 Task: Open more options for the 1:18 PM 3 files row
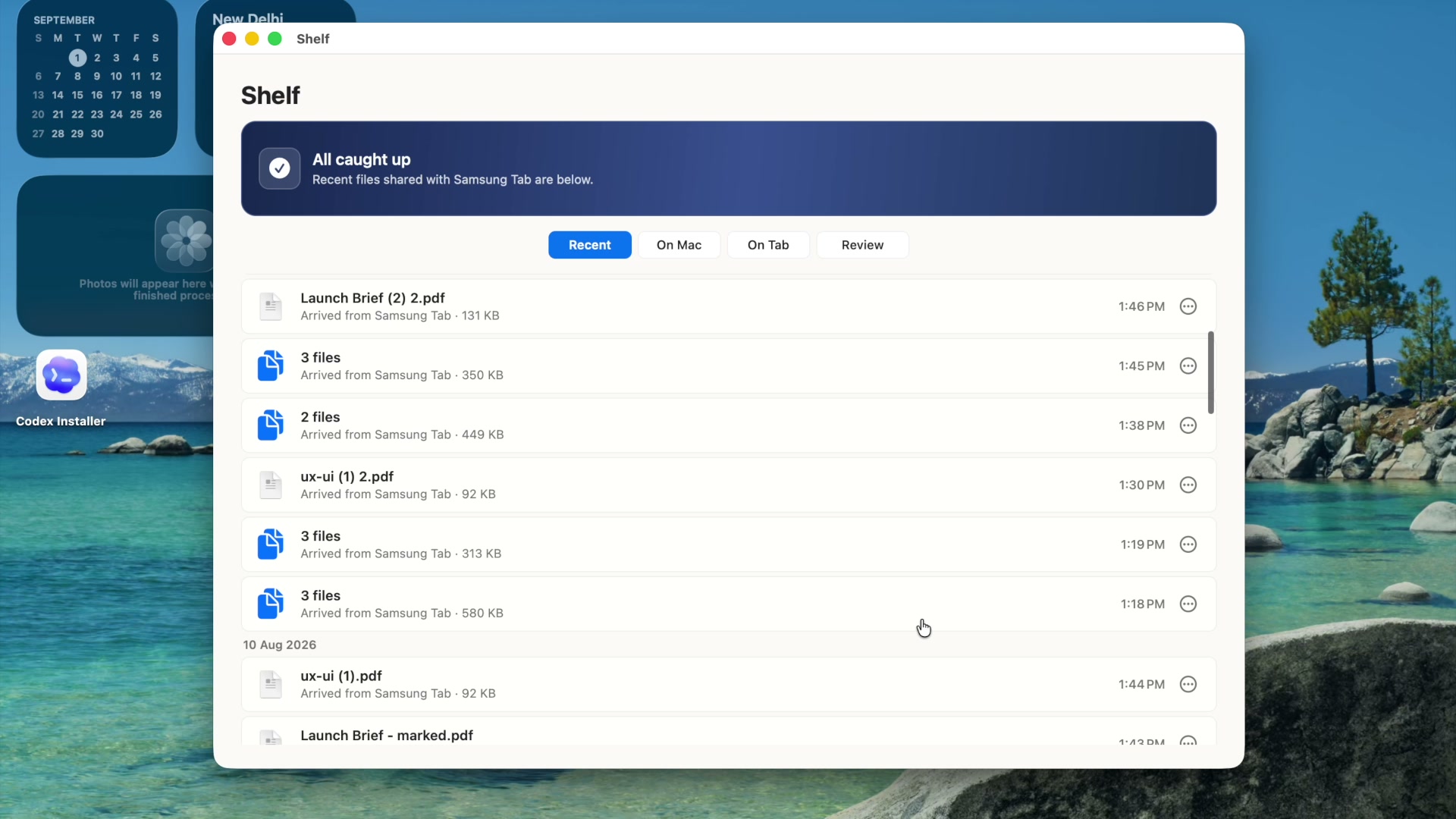click(1188, 604)
